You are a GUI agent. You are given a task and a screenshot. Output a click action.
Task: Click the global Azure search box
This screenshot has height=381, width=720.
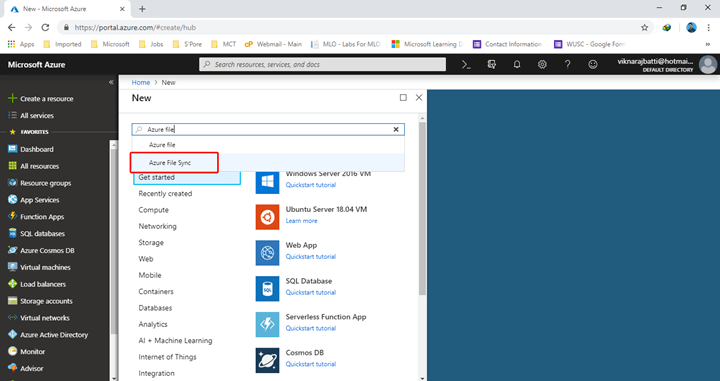pos(322,65)
